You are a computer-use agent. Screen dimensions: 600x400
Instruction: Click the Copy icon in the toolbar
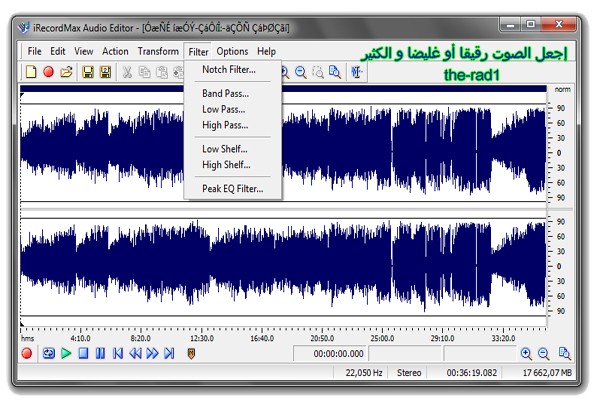pyautogui.click(x=144, y=72)
